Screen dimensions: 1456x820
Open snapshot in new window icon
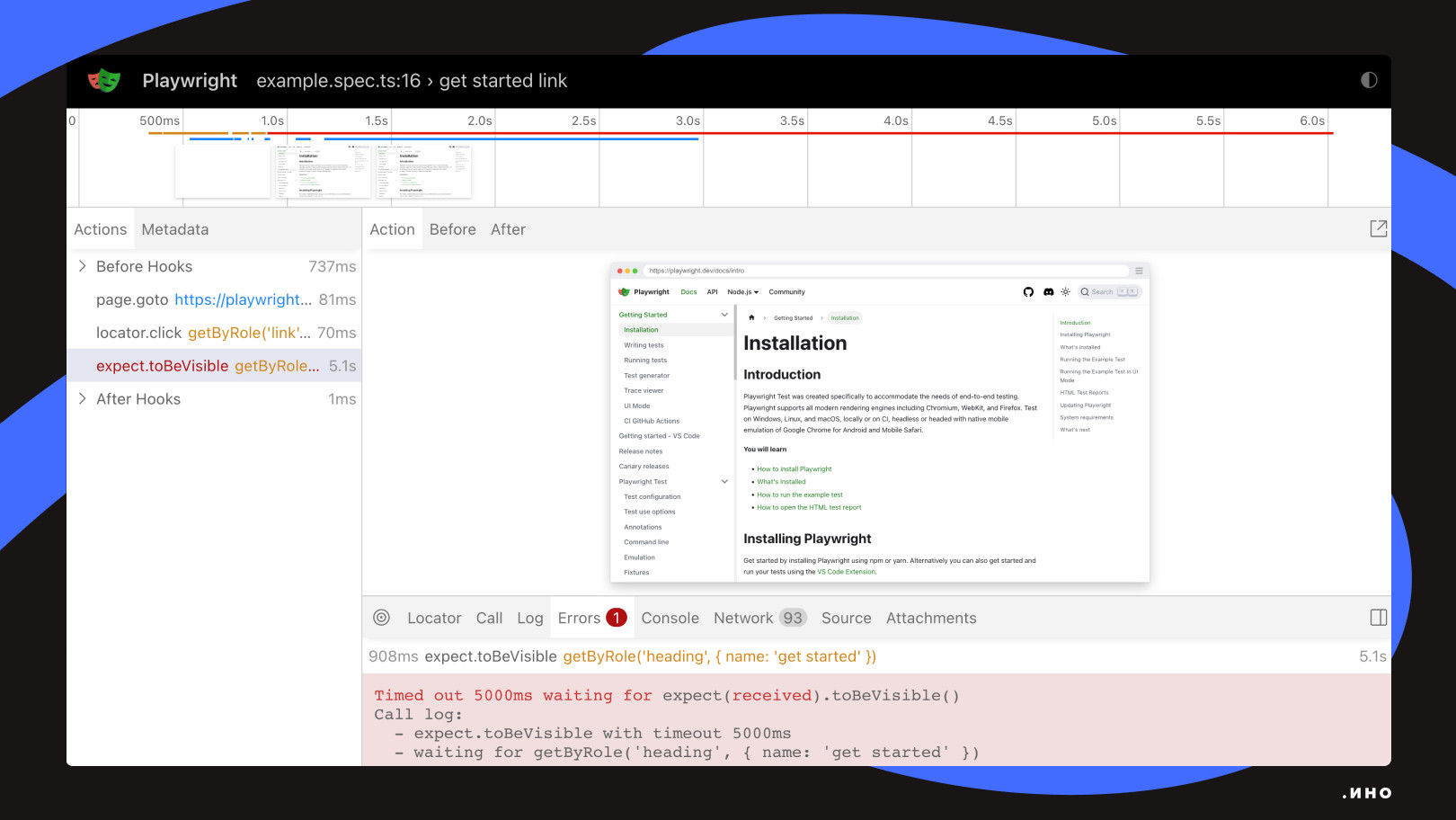click(1378, 228)
